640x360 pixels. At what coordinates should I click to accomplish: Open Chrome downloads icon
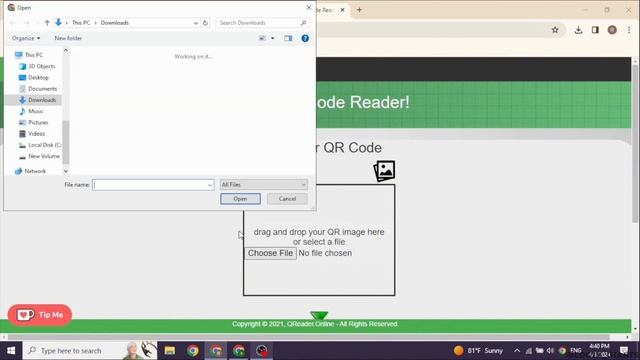578,30
